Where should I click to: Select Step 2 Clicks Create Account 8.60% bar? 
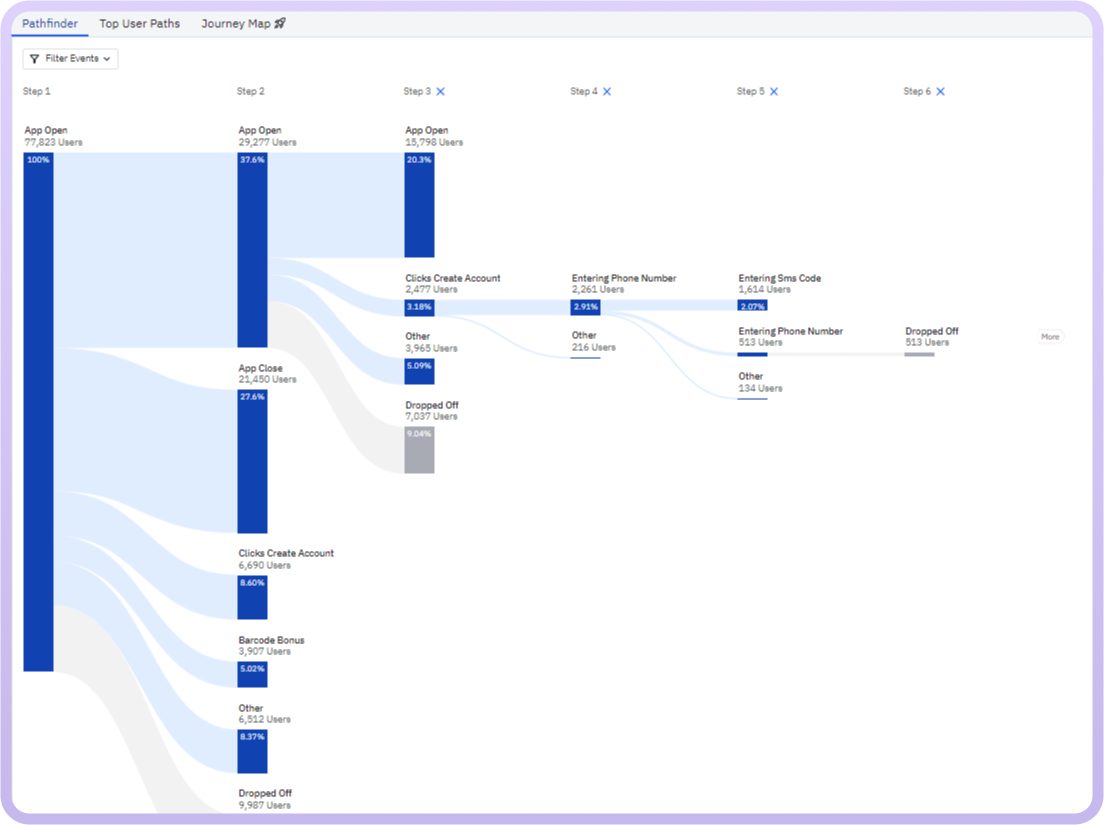[x=252, y=597]
